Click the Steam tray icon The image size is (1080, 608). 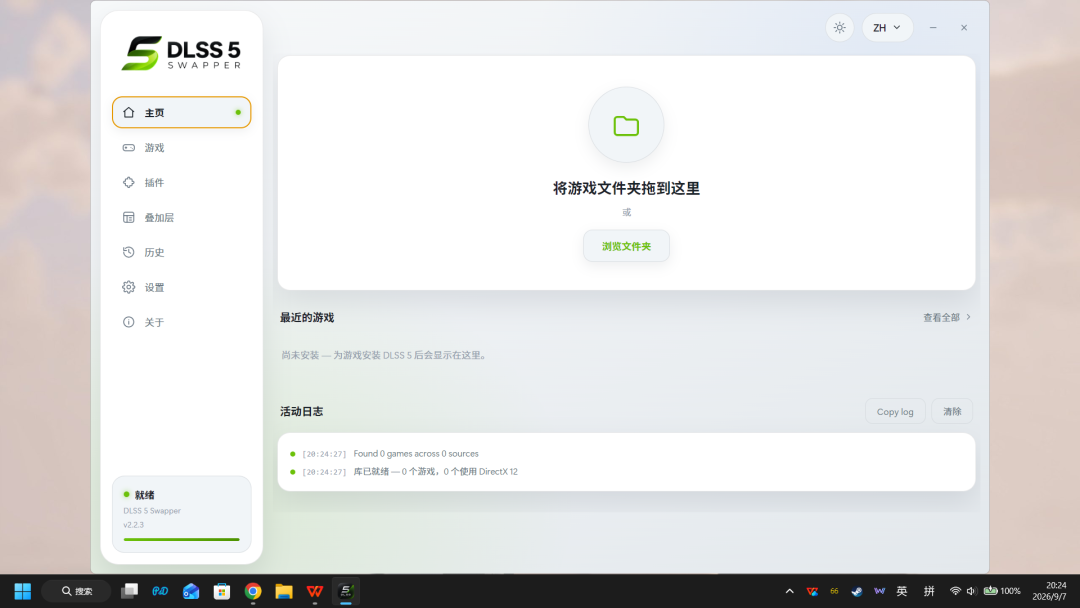(856, 591)
